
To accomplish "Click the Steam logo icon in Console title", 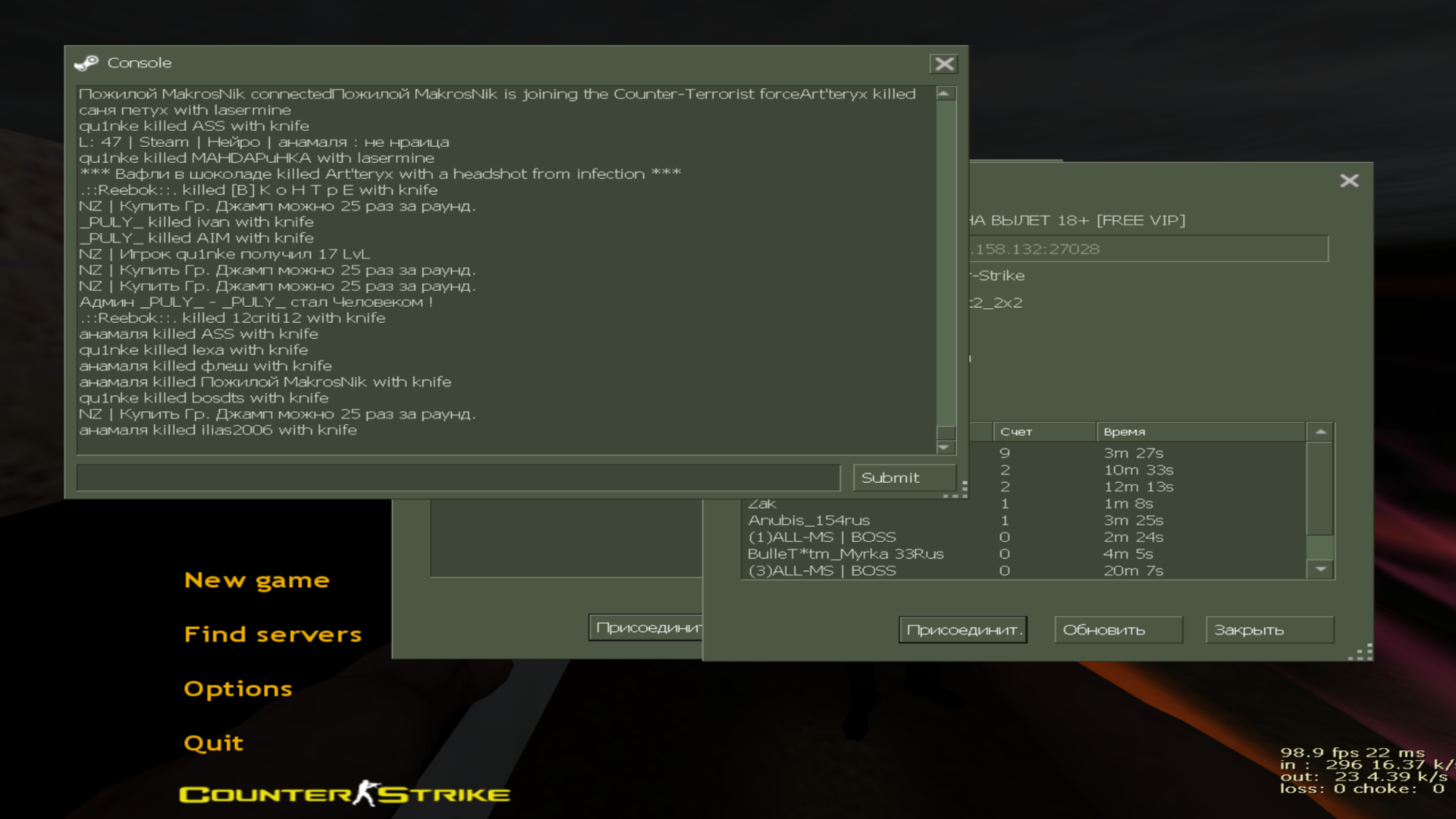I will point(86,63).
